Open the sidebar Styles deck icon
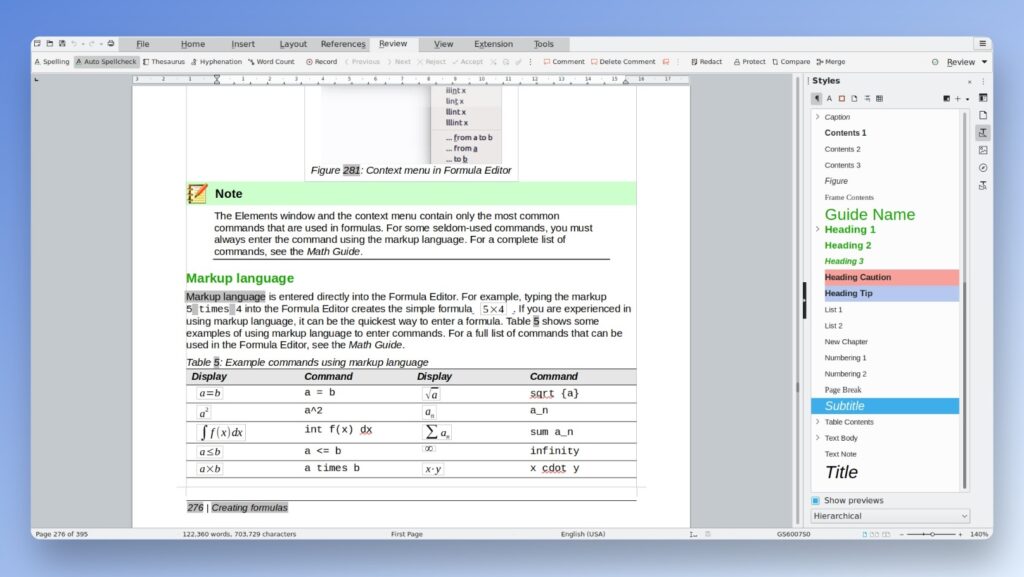Image resolution: width=1024 pixels, height=577 pixels. pyautogui.click(x=983, y=133)
